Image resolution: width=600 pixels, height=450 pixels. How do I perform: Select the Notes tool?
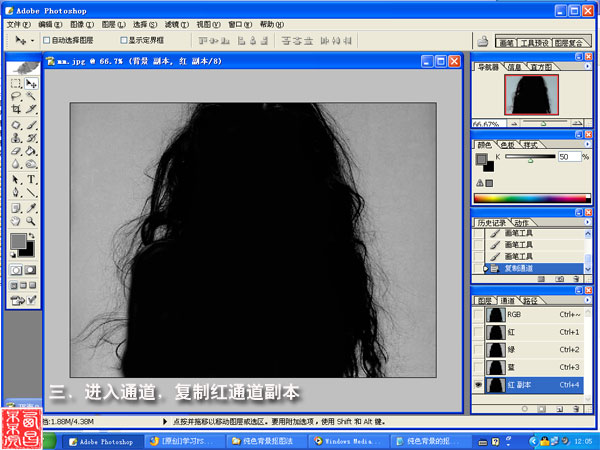pyautogui.click(x=16, y=208)
